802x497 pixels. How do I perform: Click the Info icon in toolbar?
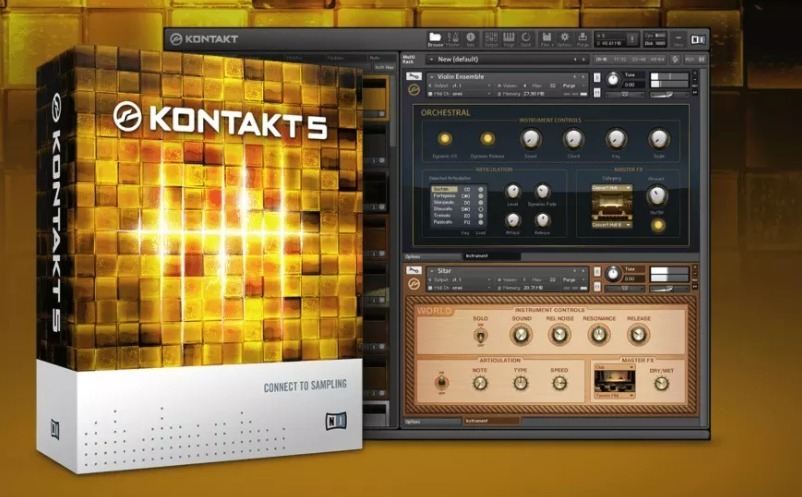point(471,37)
